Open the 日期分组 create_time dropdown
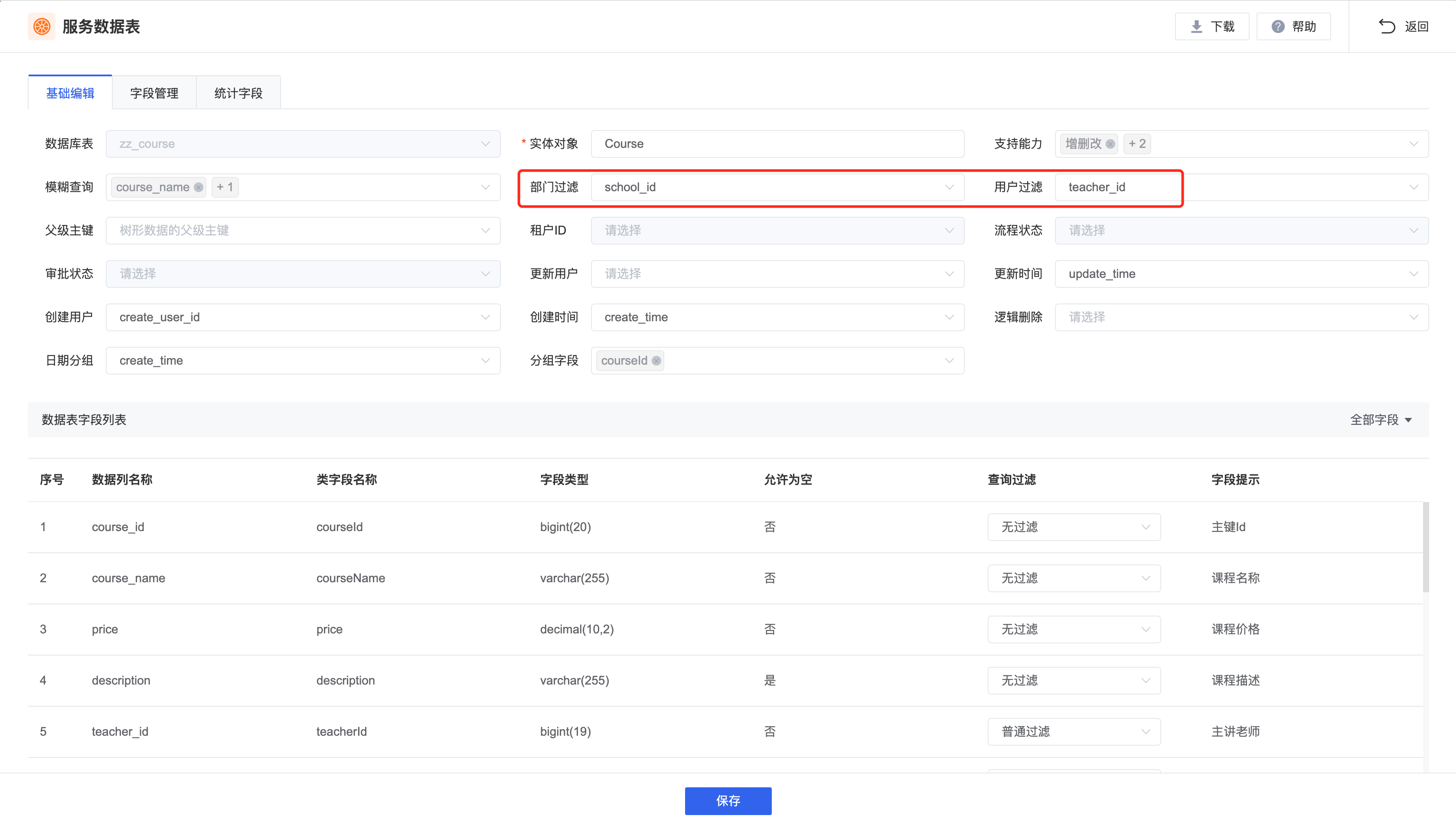Image resolution: width=1456 pixels, height=835 pixels. point(303,361)
